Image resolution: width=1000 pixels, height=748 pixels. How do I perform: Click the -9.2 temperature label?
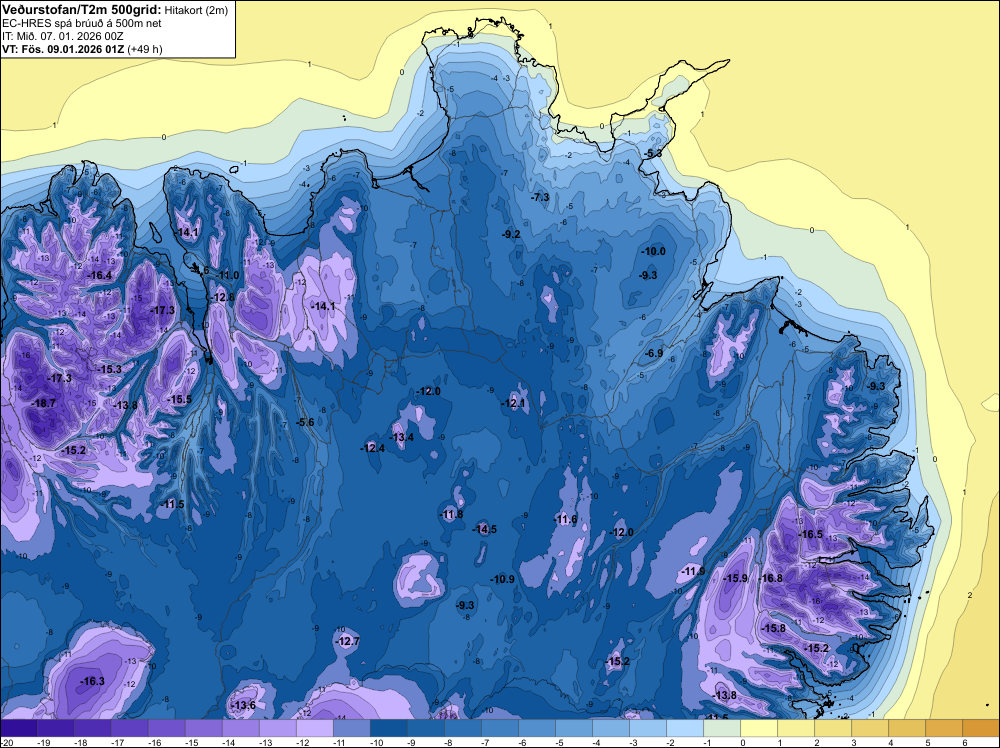(x=511, y=235)
